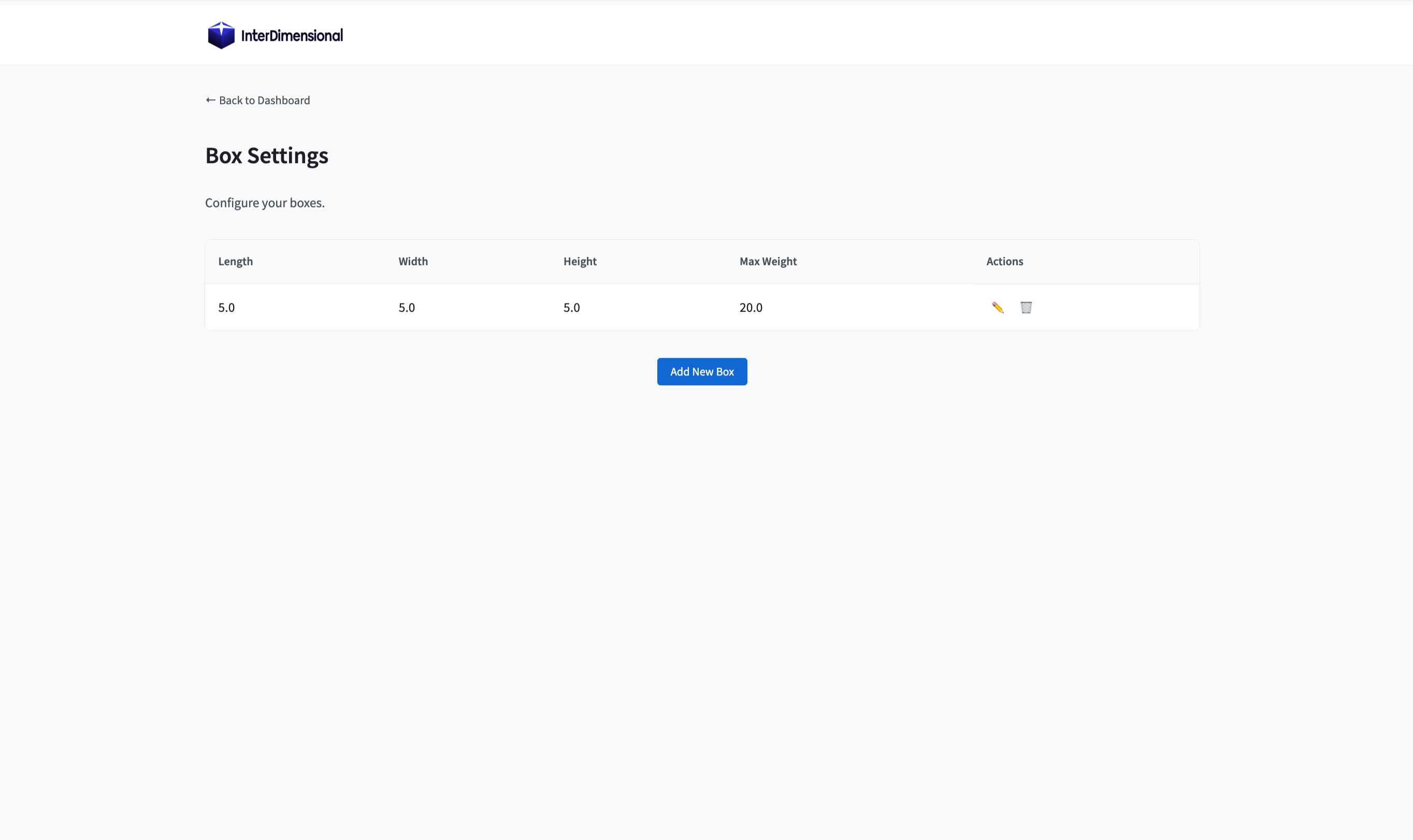Click the Actions column header

click(1004, 261)
